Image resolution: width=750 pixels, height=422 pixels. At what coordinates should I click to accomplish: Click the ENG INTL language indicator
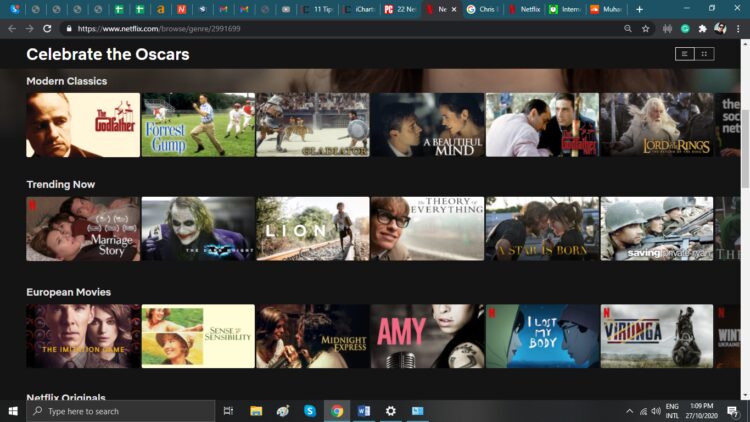[672, 411]
